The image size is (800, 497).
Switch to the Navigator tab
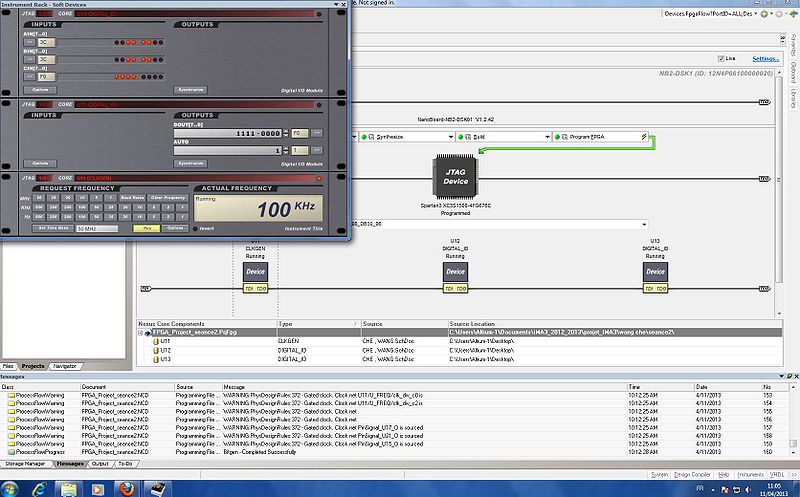click(x=64, y=367)
